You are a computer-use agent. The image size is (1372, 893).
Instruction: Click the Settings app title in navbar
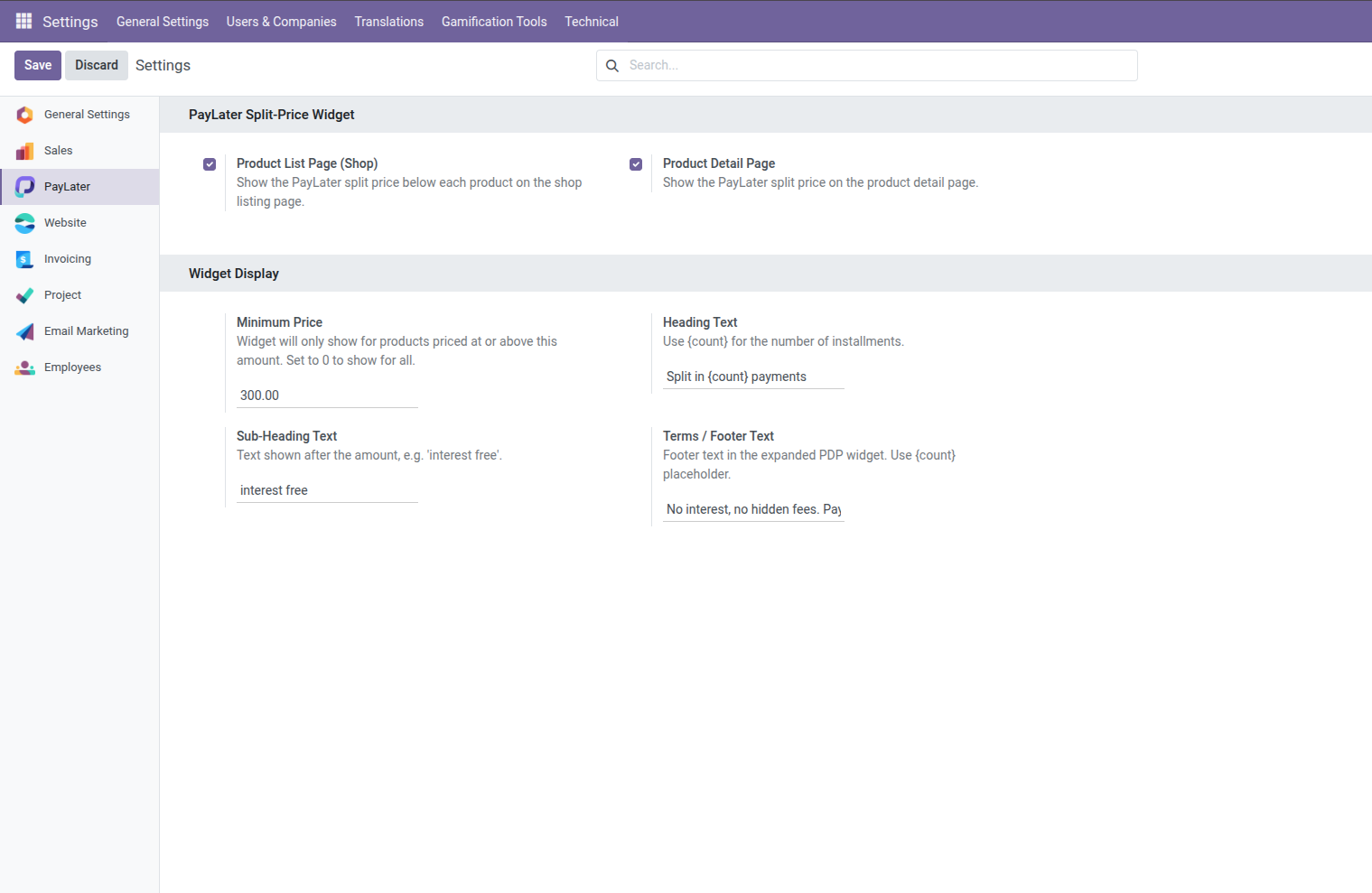coord(70,22)
